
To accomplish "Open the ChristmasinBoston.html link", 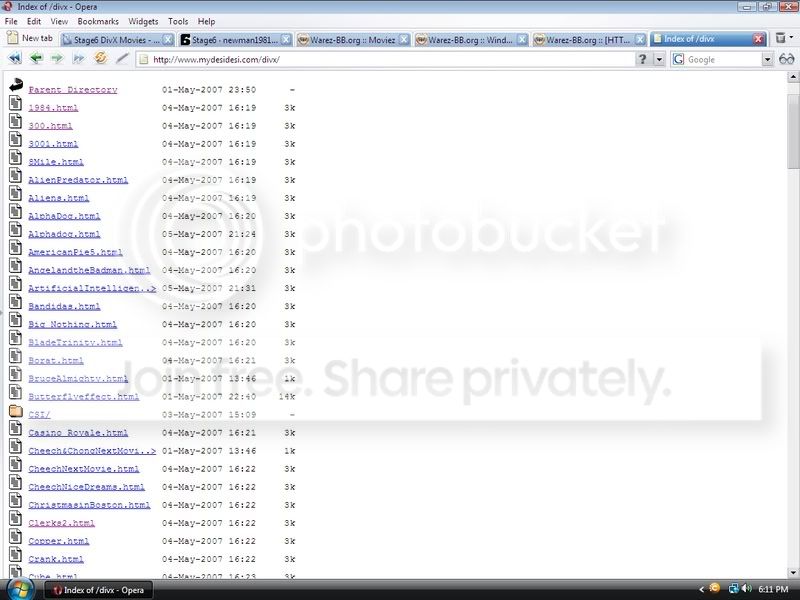I will tap(89, 505).
